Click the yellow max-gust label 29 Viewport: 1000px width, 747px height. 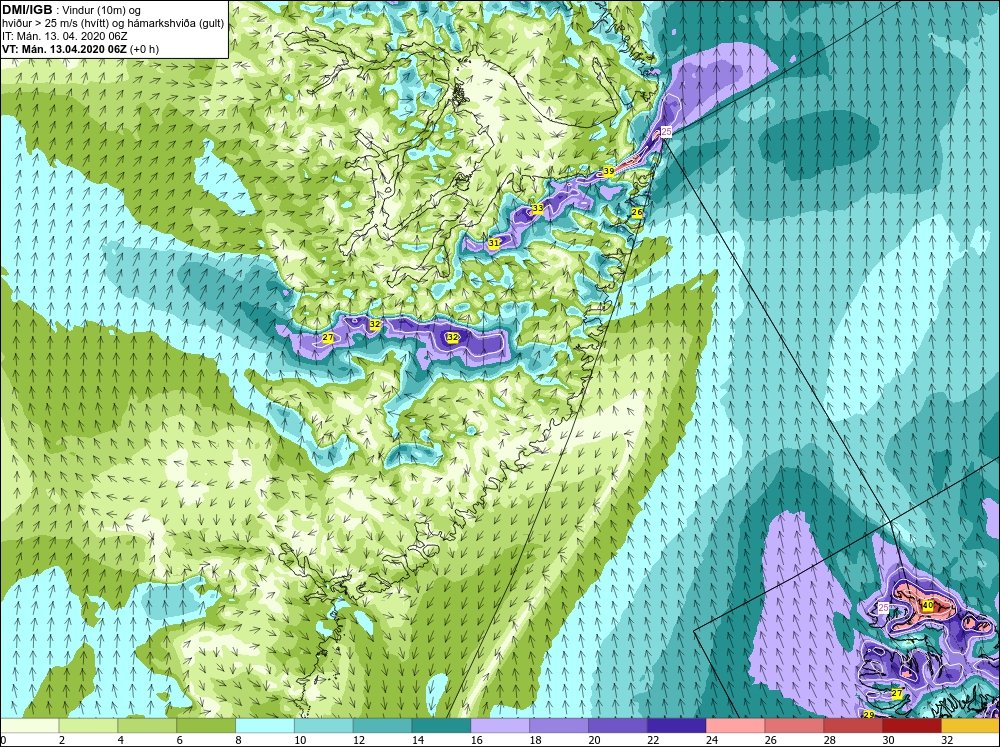point(869,715)
